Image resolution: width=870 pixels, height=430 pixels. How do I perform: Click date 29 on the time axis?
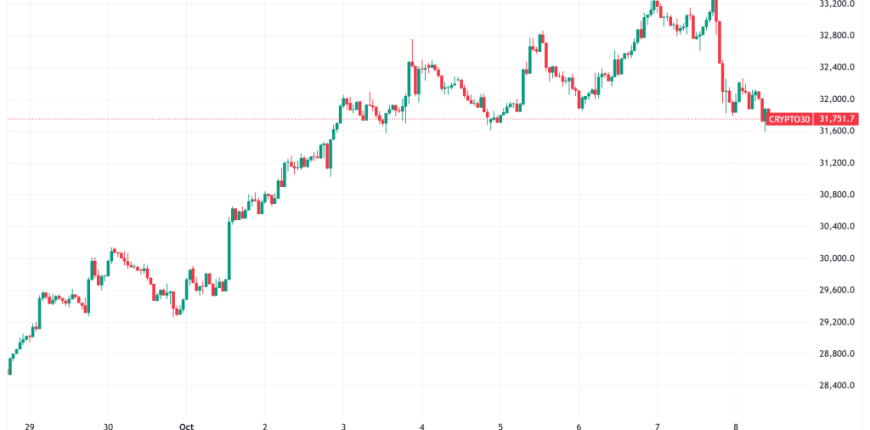28,423
